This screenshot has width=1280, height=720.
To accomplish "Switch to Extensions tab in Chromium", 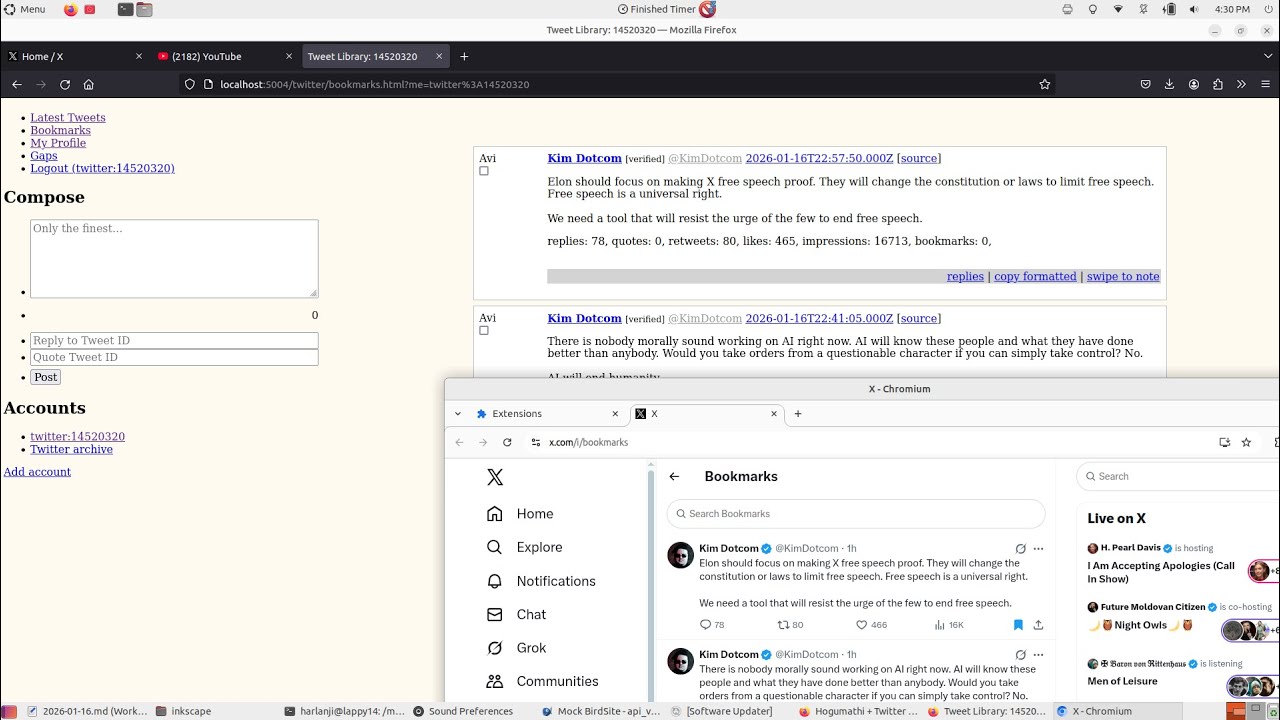I will pos(548,414).
